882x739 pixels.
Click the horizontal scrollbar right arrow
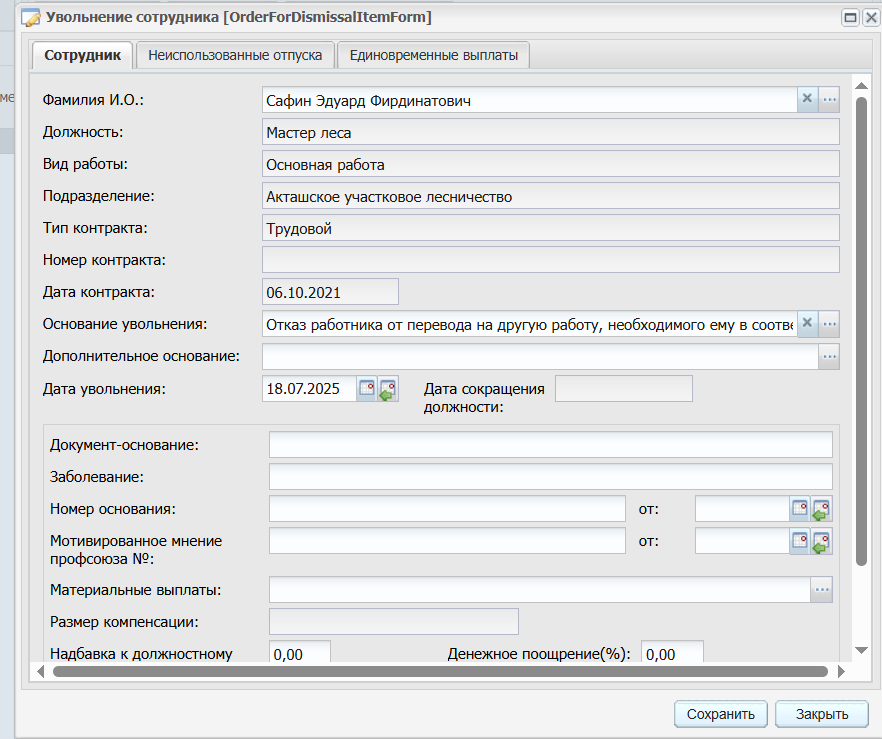[x=842, y=672]
